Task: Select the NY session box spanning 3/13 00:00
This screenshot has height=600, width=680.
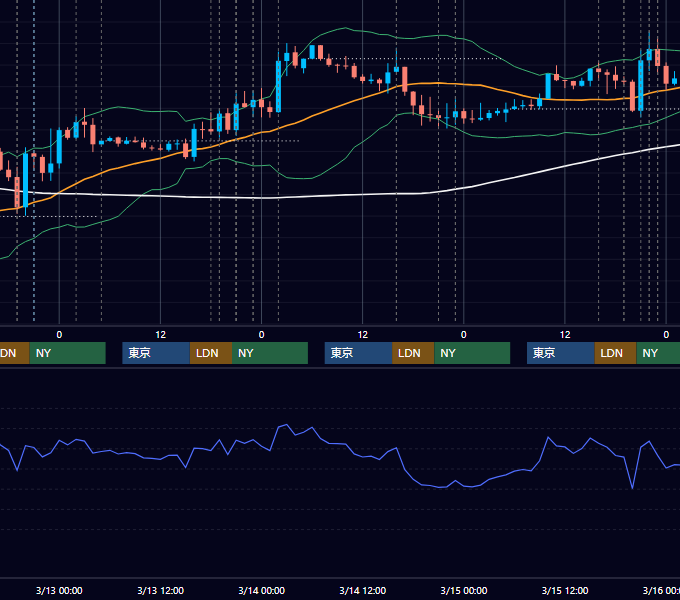Action: [x=68, y=353]
